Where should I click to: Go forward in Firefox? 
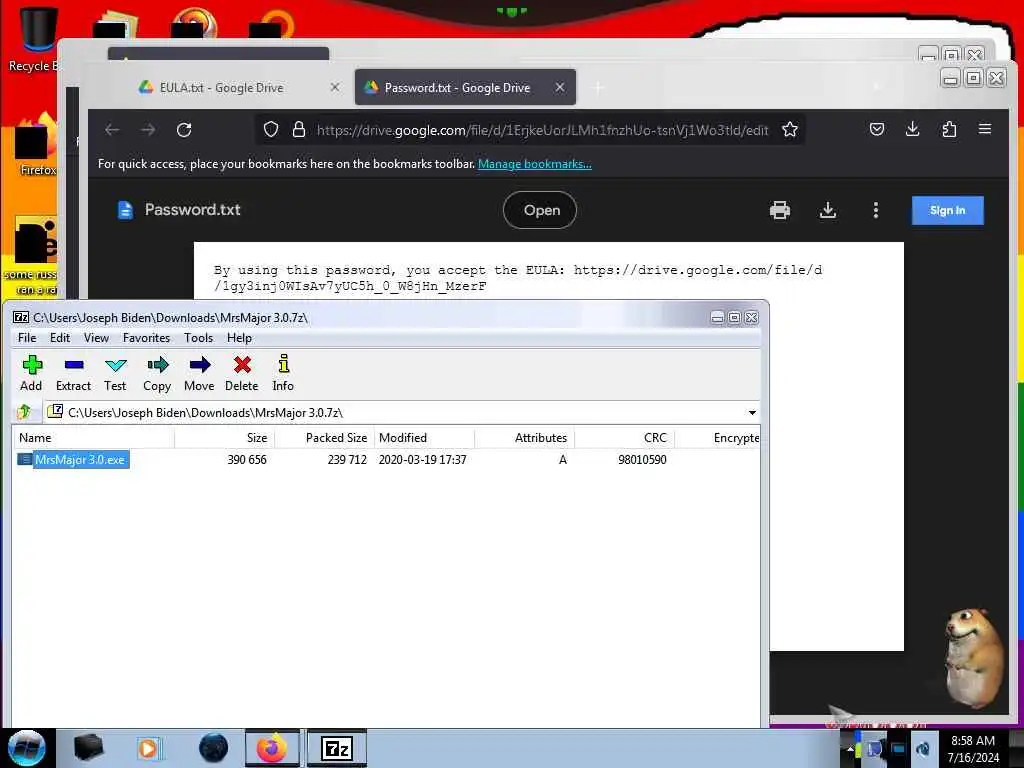click(148, 130)
